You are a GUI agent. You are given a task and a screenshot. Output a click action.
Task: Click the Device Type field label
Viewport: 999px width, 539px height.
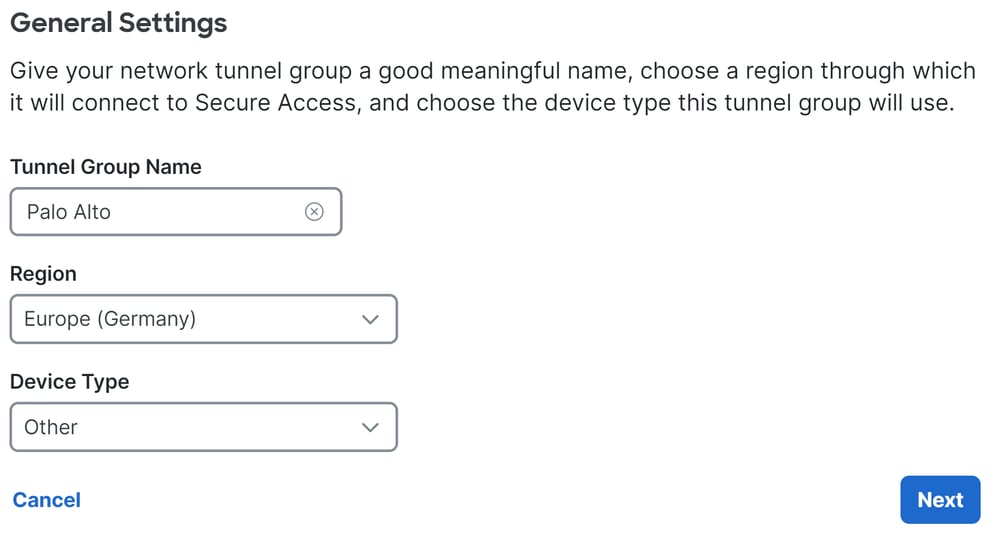[70, 382]
